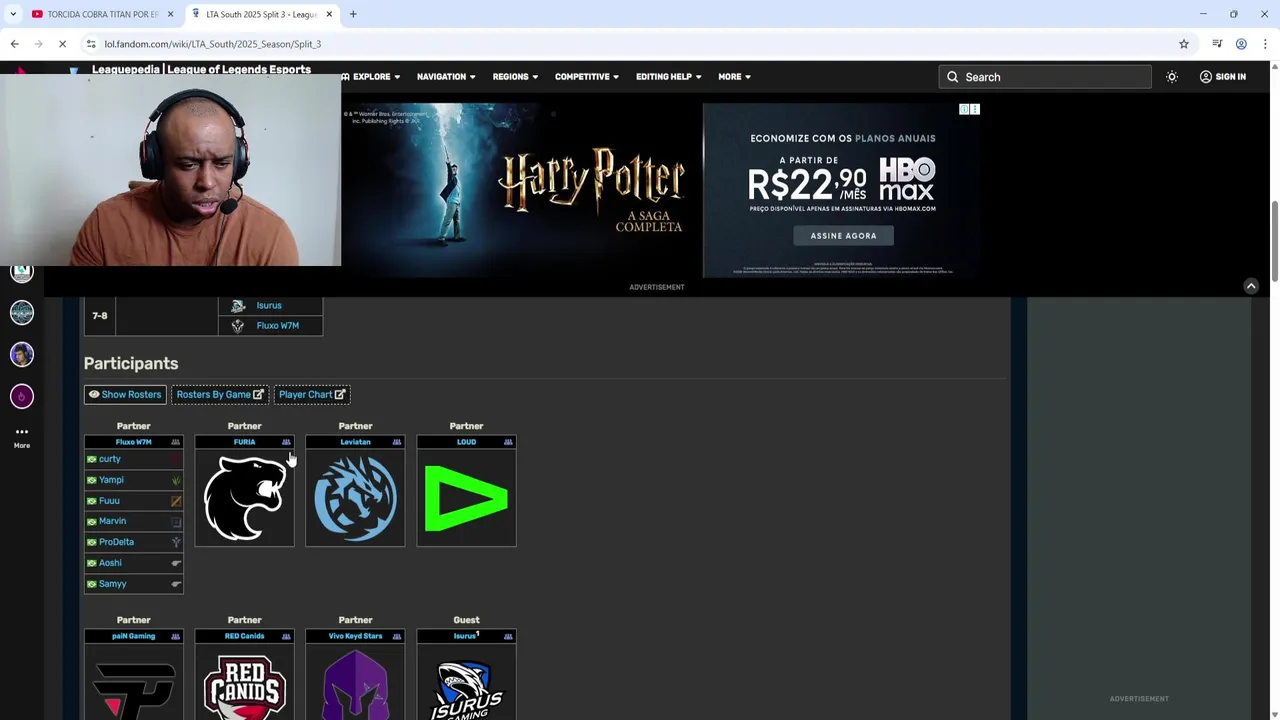Click Assine Agora button in HBO ad
Viewport: 1280px width, 720px height.
coord(843,236)
